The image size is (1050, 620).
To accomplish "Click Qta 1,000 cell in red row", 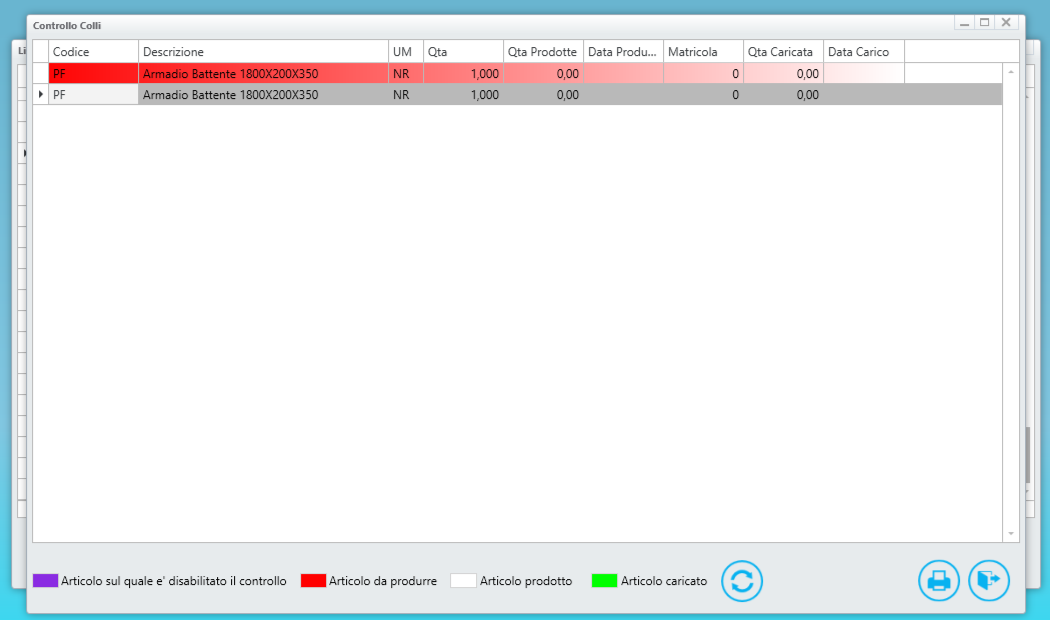I will click(463, 74).
